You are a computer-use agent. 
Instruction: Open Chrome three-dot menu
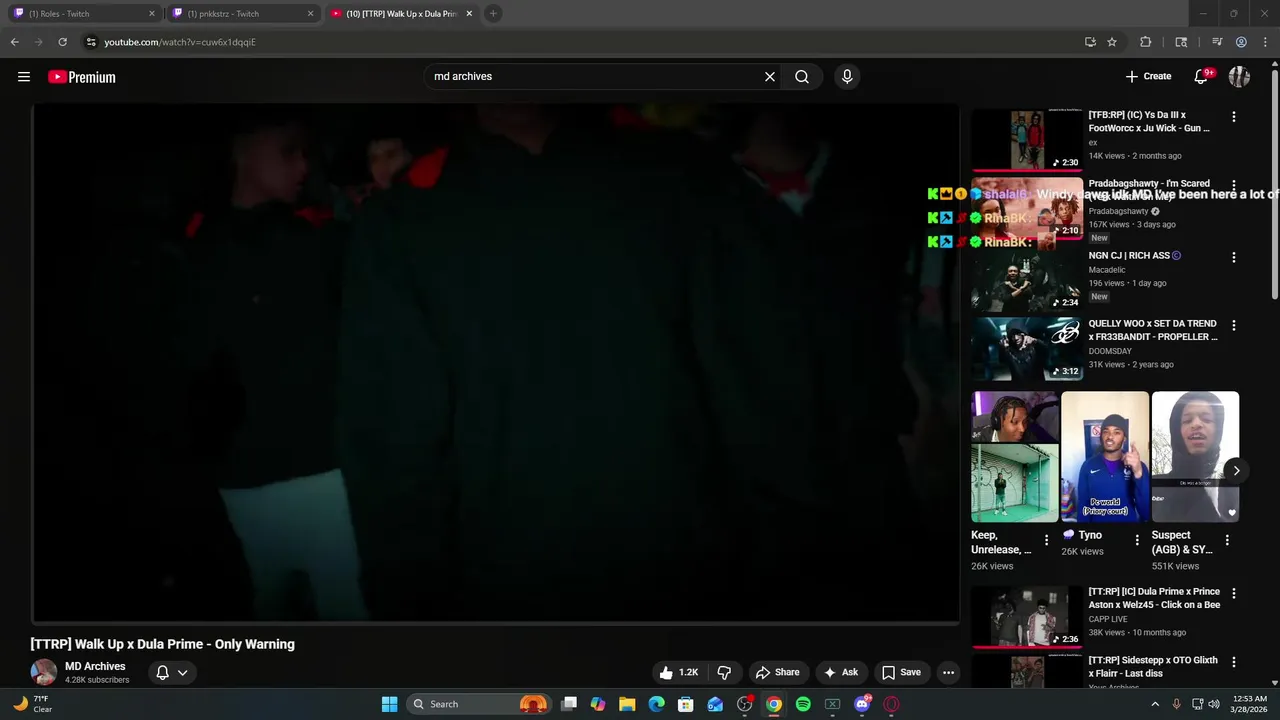(x=1265, y=42)
